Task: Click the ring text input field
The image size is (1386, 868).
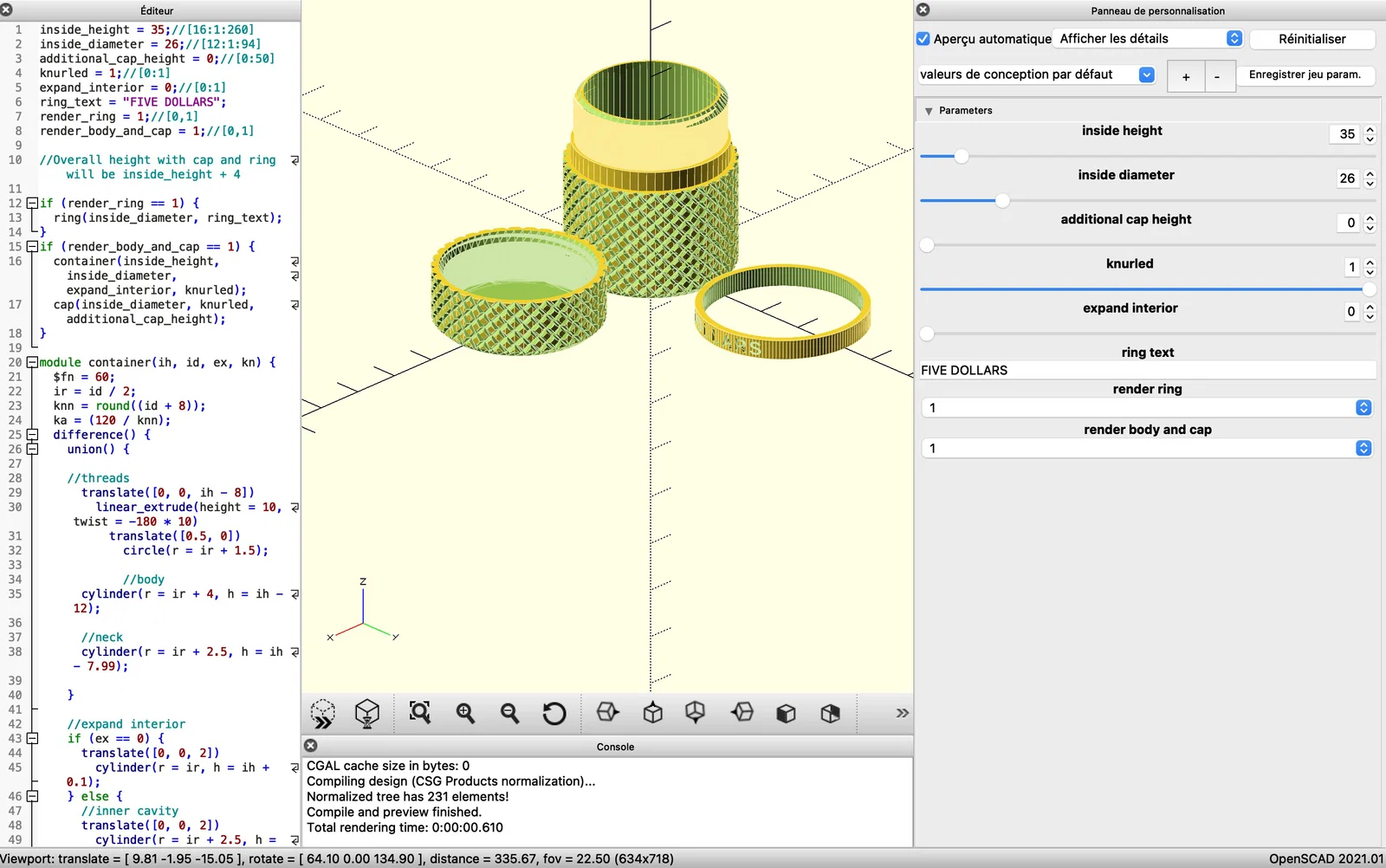Action: point(1148,371)
